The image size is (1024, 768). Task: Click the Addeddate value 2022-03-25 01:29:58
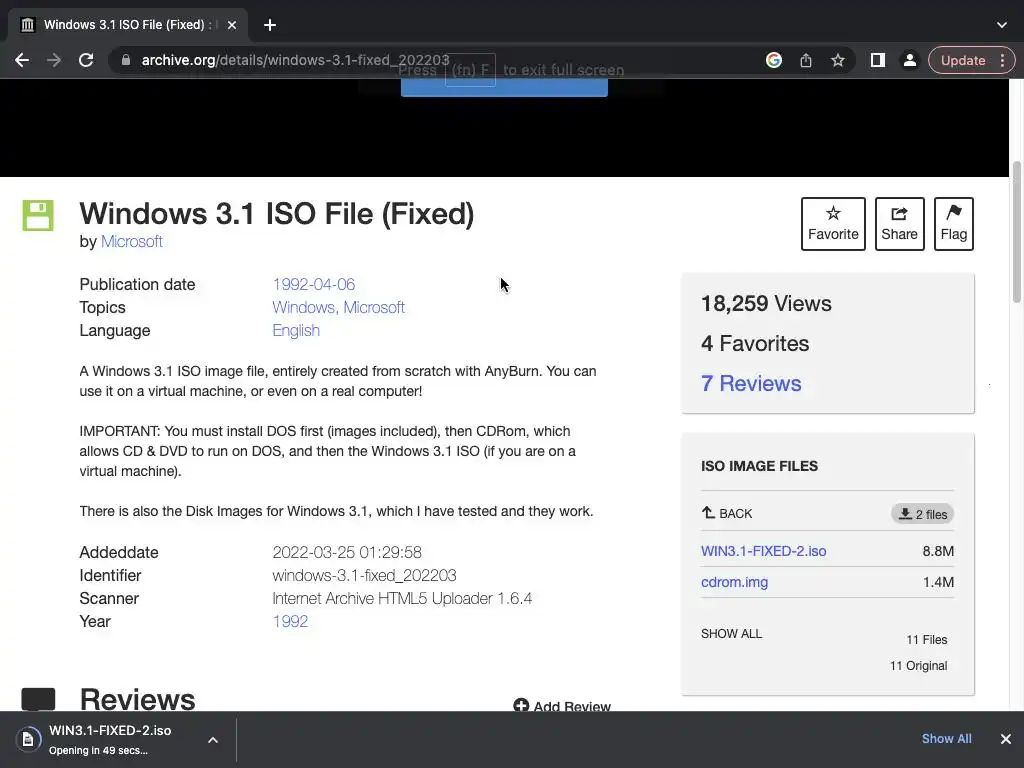(347, 552)
